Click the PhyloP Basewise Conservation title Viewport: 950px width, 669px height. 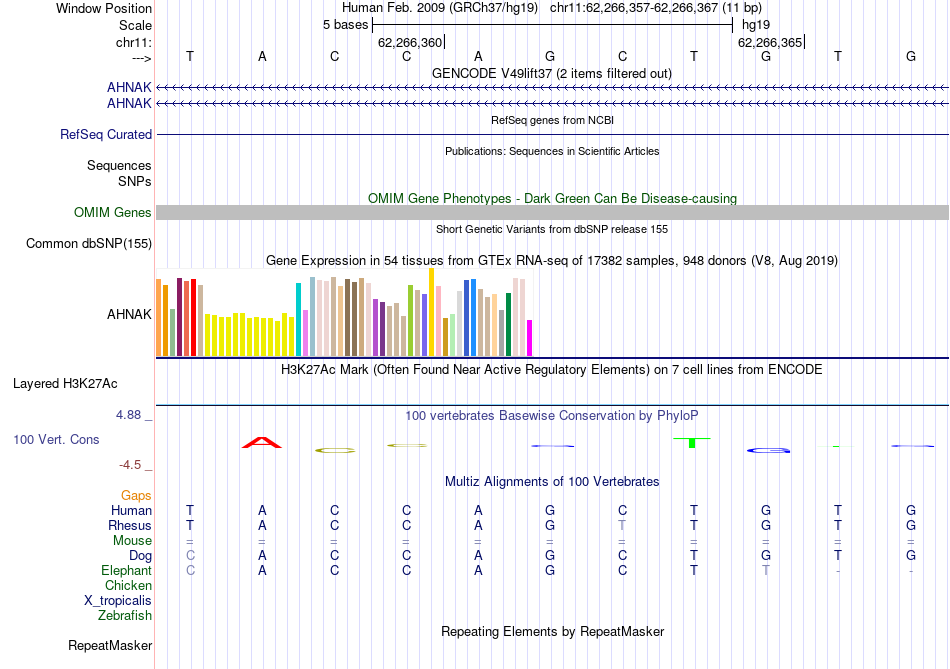point(552,416)
